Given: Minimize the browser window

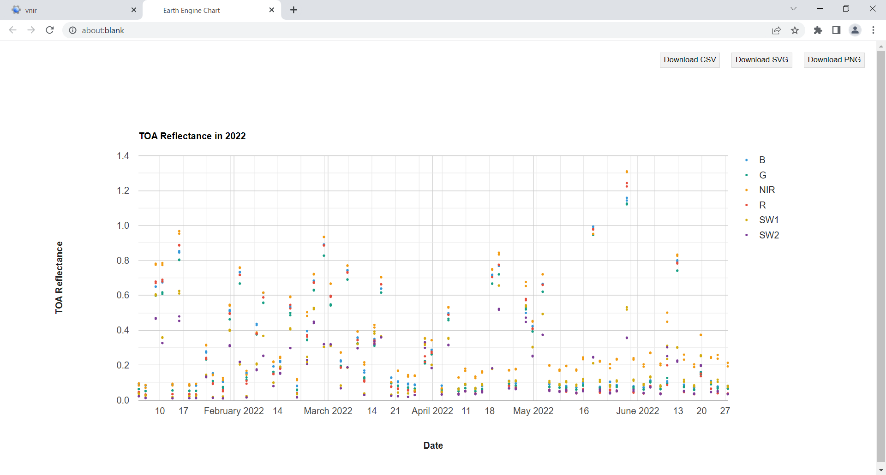Looking at the screenshot, I should click(820, 9).
